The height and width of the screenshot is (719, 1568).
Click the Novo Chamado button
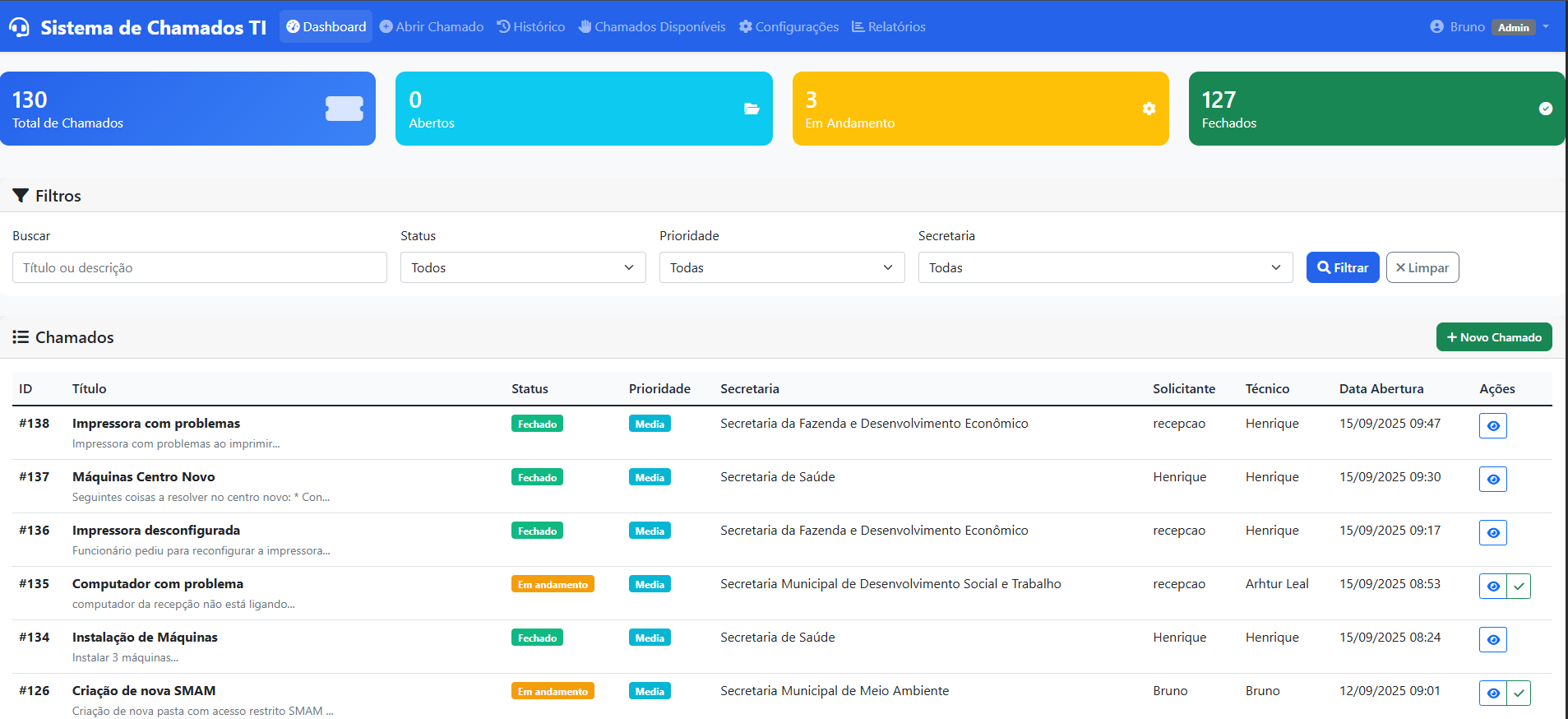[x=1494, y=337]
